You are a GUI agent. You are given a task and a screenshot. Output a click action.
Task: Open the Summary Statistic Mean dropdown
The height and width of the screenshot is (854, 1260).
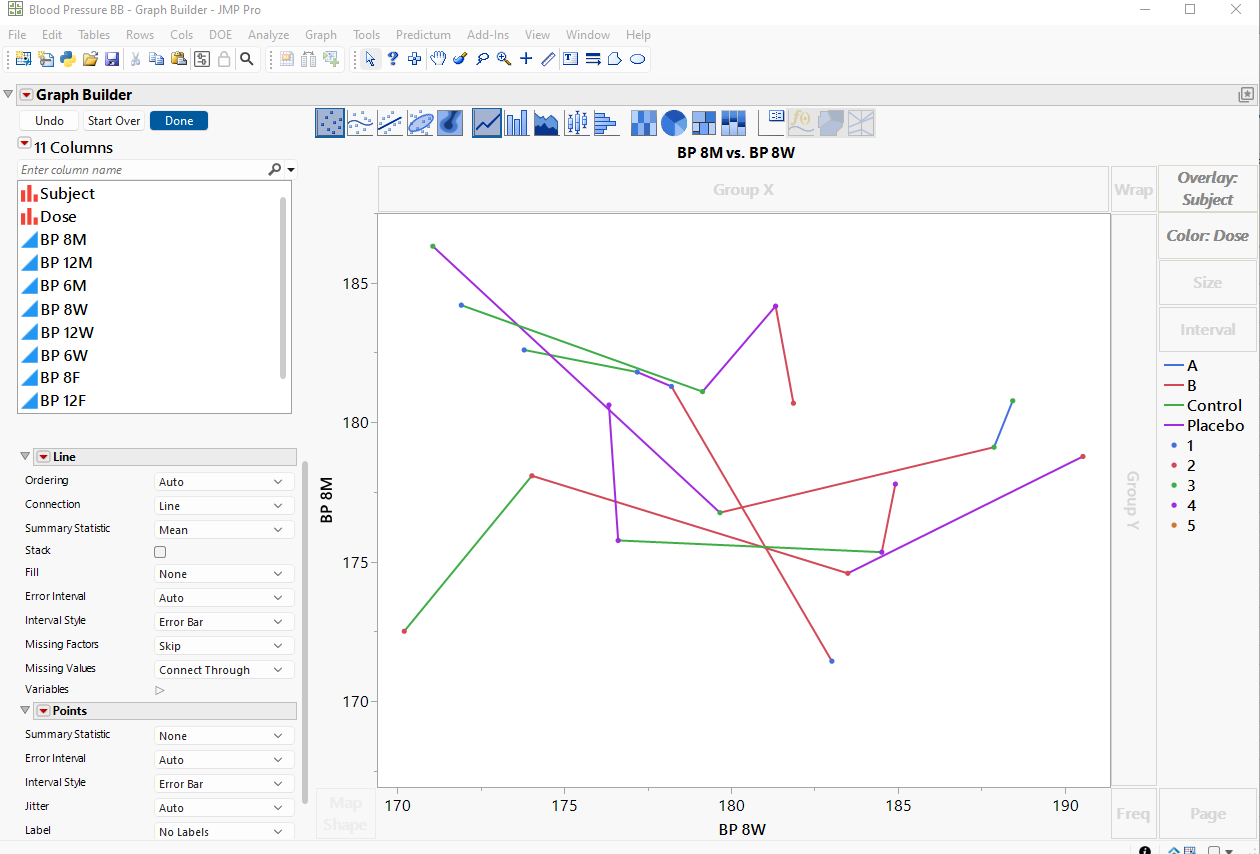tap(224, 530)
